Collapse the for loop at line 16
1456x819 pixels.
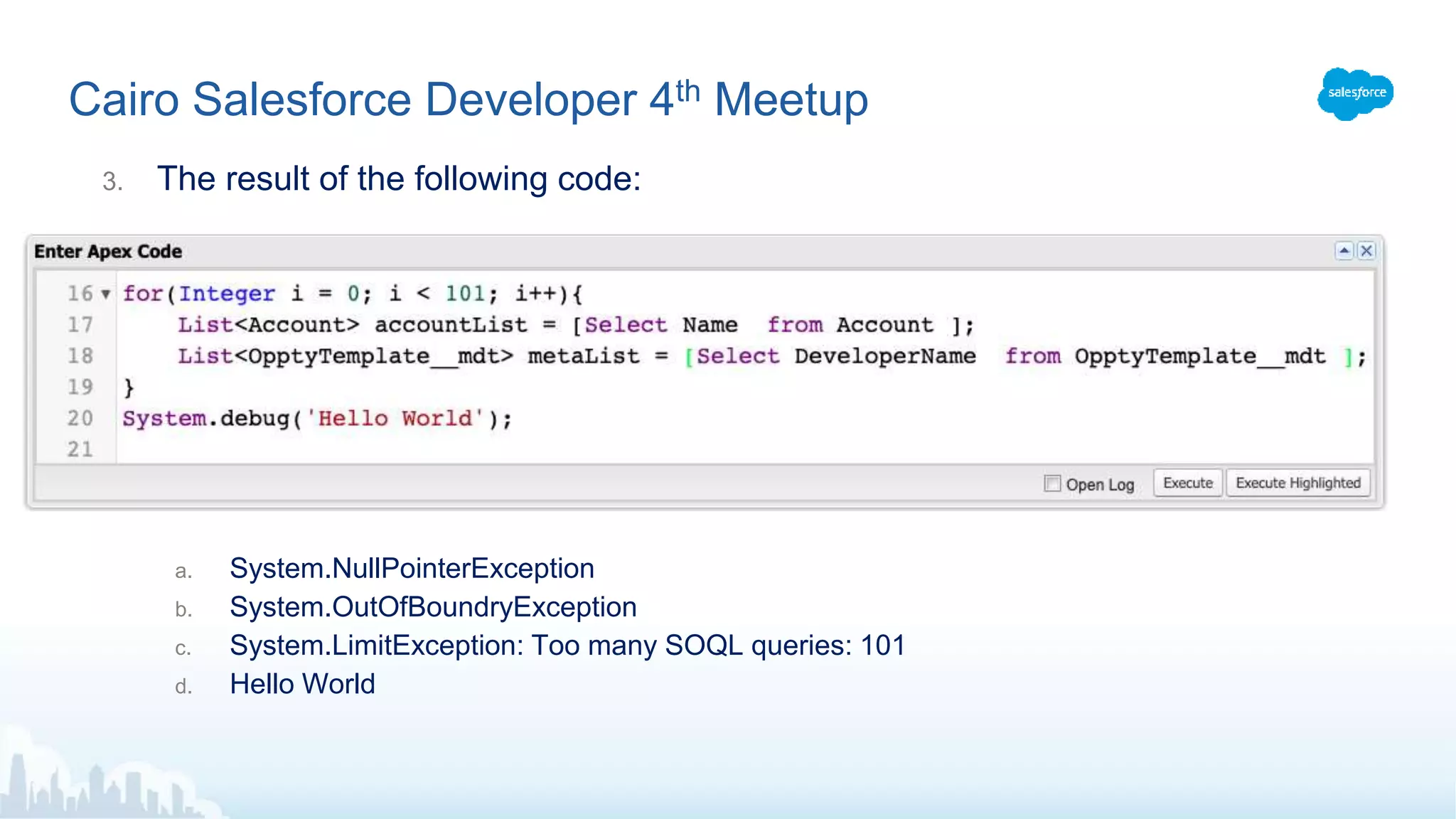tap(106, 294)
